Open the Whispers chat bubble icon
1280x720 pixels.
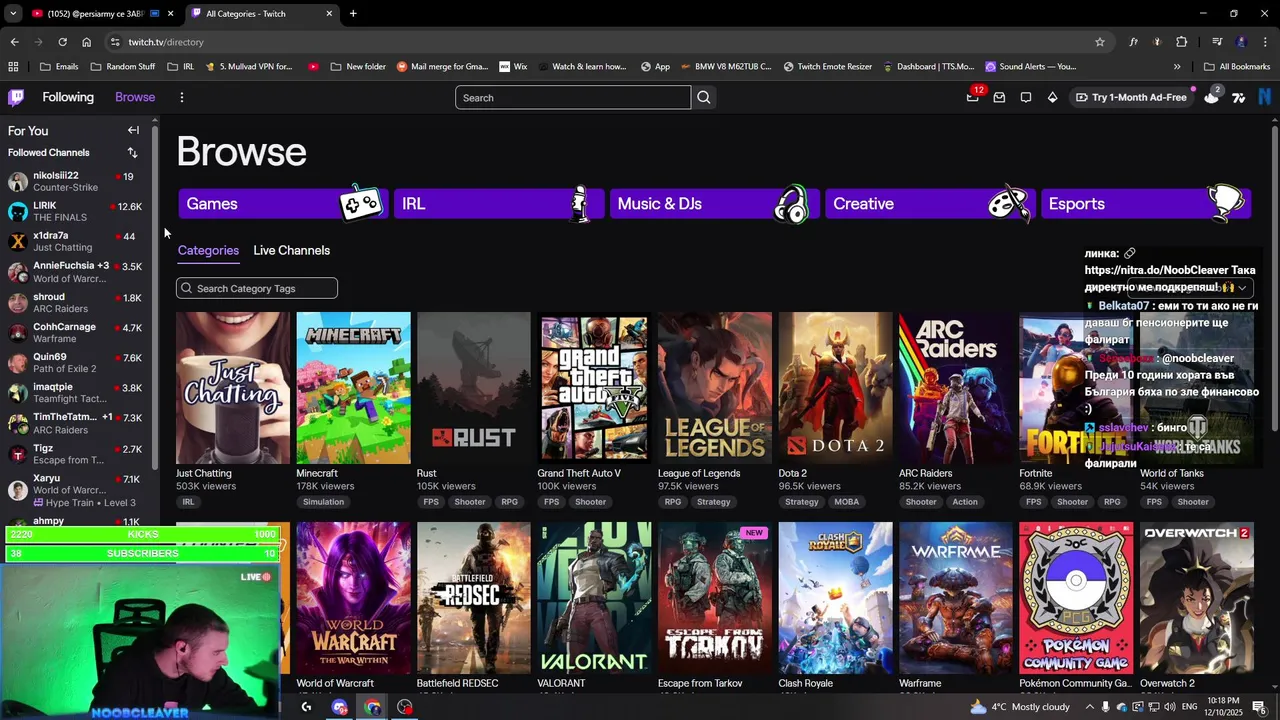click(1026, 97)
